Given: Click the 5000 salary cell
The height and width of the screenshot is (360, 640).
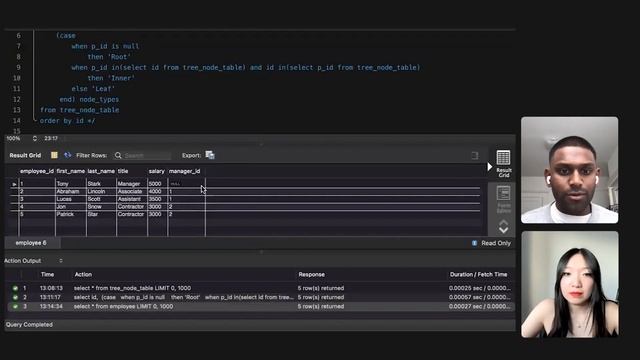Looking at the screenshot, I should [x=158, y=184].
